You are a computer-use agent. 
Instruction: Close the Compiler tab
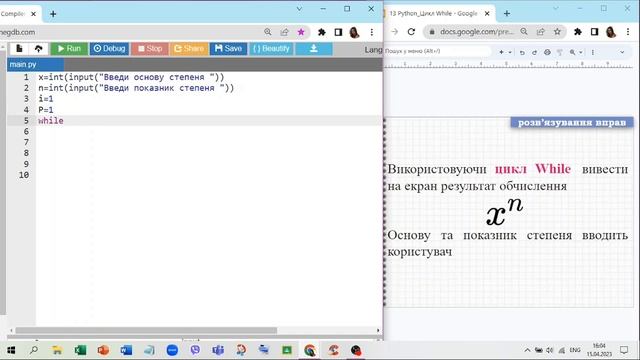33,14
